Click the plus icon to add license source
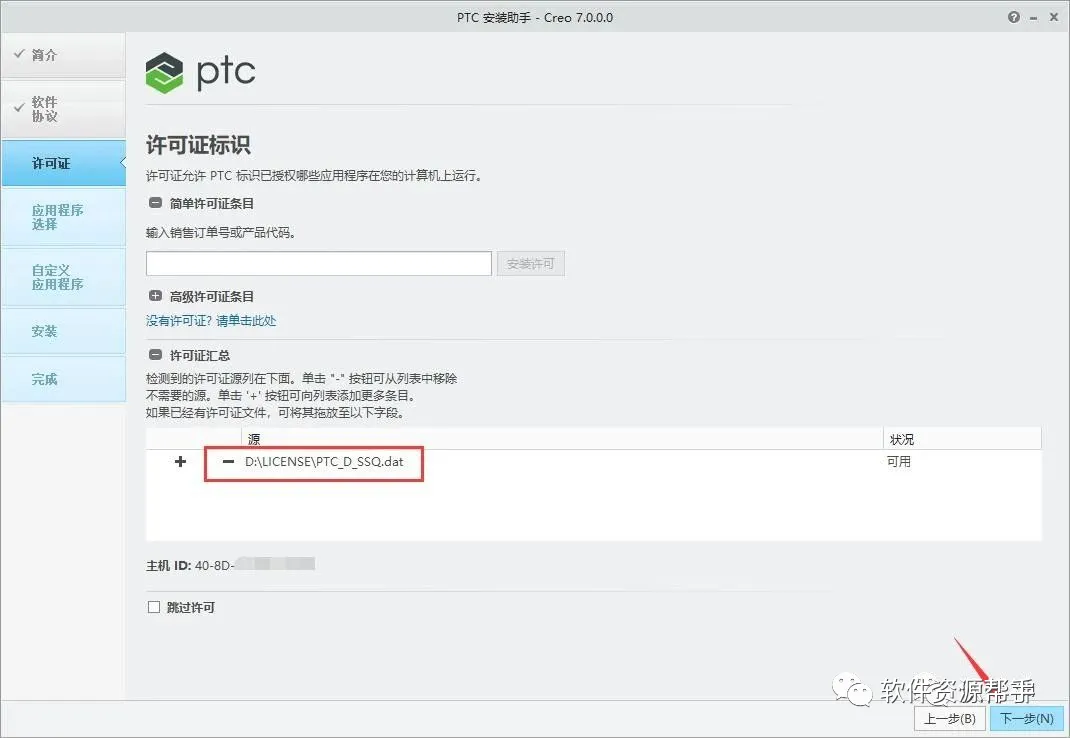1070x738 pixels. tap(180, 462)
